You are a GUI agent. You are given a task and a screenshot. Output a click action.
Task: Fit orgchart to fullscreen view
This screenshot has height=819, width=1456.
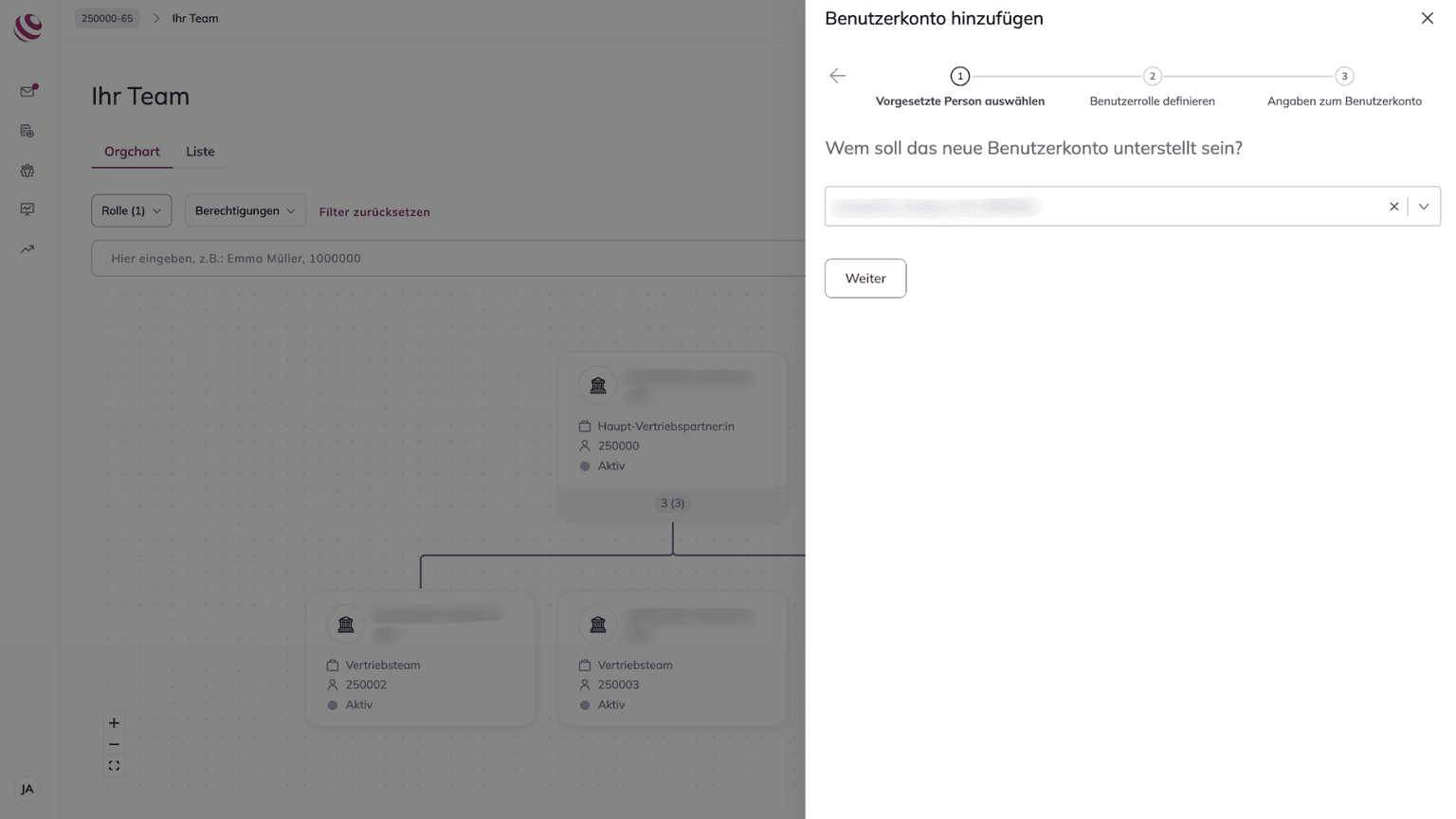point(114,766)
